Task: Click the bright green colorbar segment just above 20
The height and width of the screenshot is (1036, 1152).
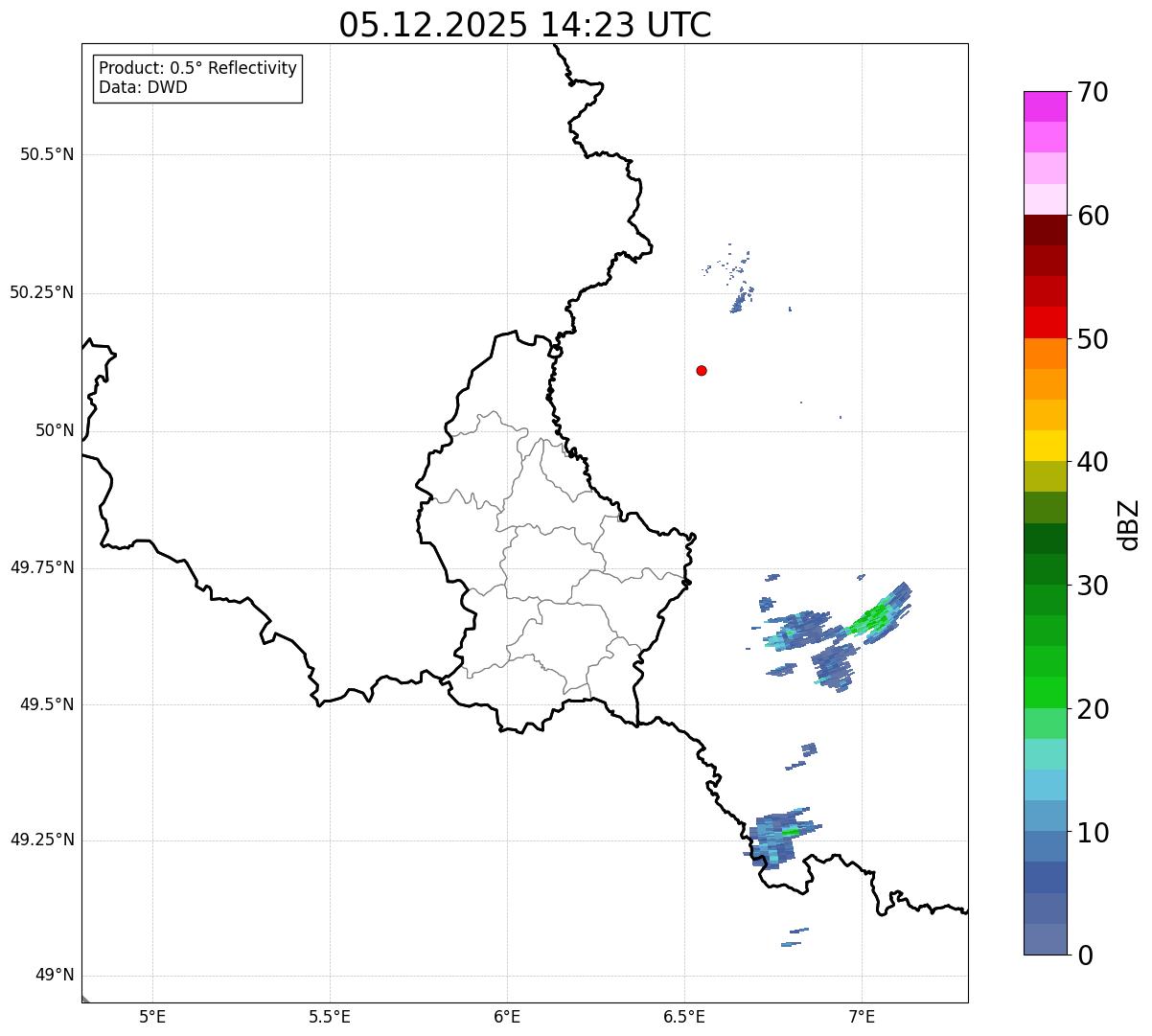Action: coord(1046,693)
